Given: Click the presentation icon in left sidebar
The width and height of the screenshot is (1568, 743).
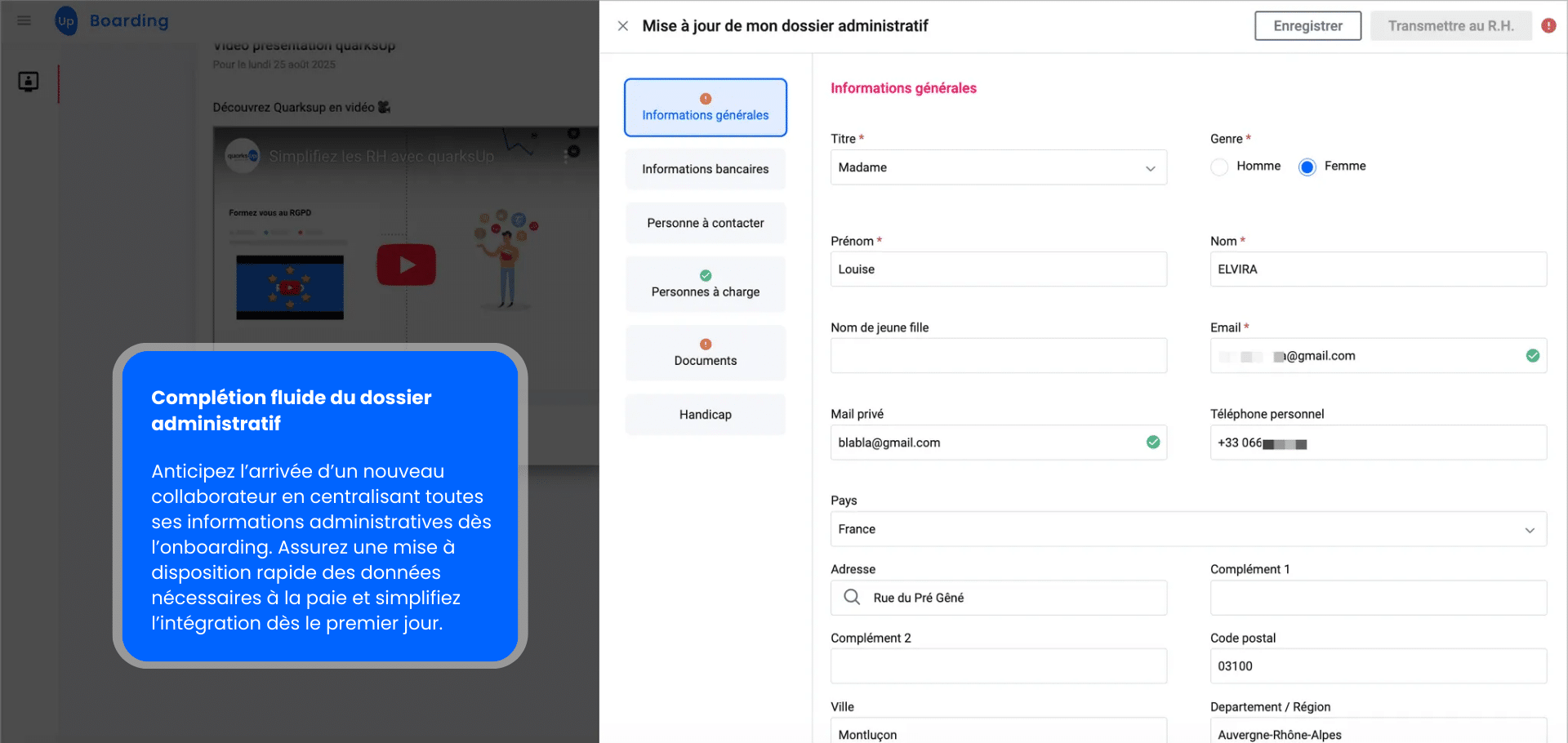Looking at the screenshot, I should [29, 82].
